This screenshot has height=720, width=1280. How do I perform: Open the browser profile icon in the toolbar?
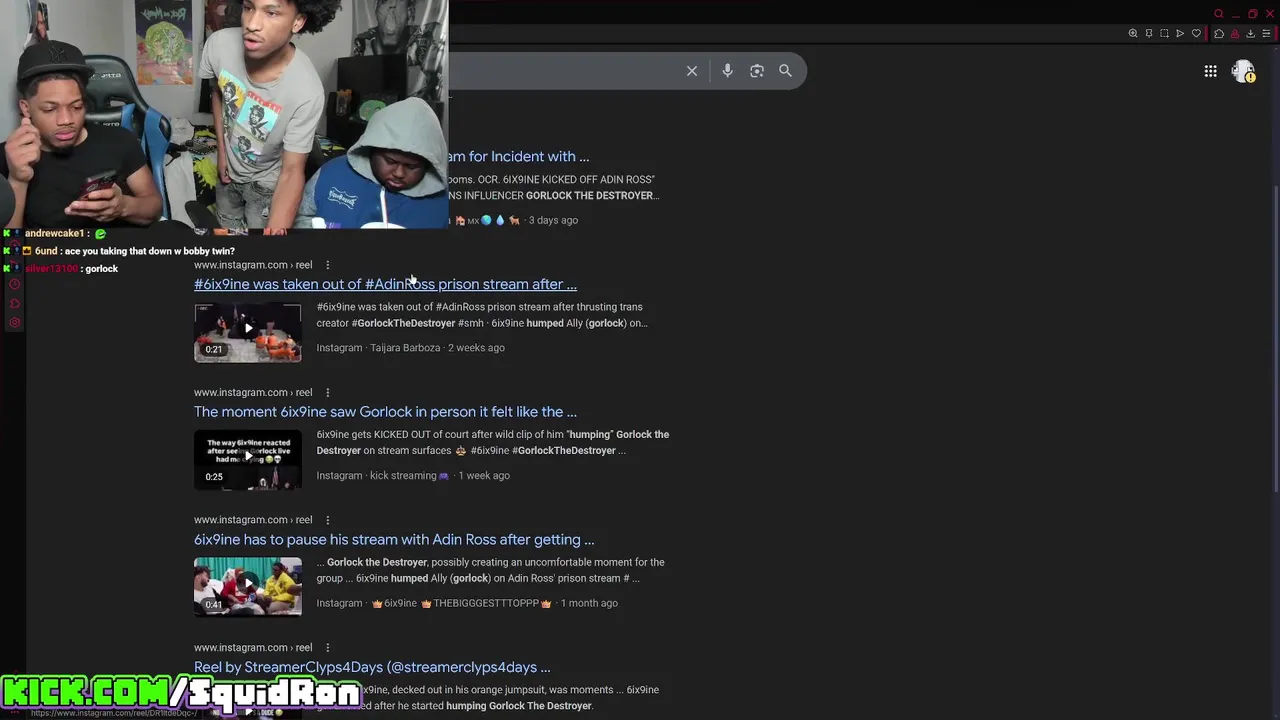coord(1235,33)
